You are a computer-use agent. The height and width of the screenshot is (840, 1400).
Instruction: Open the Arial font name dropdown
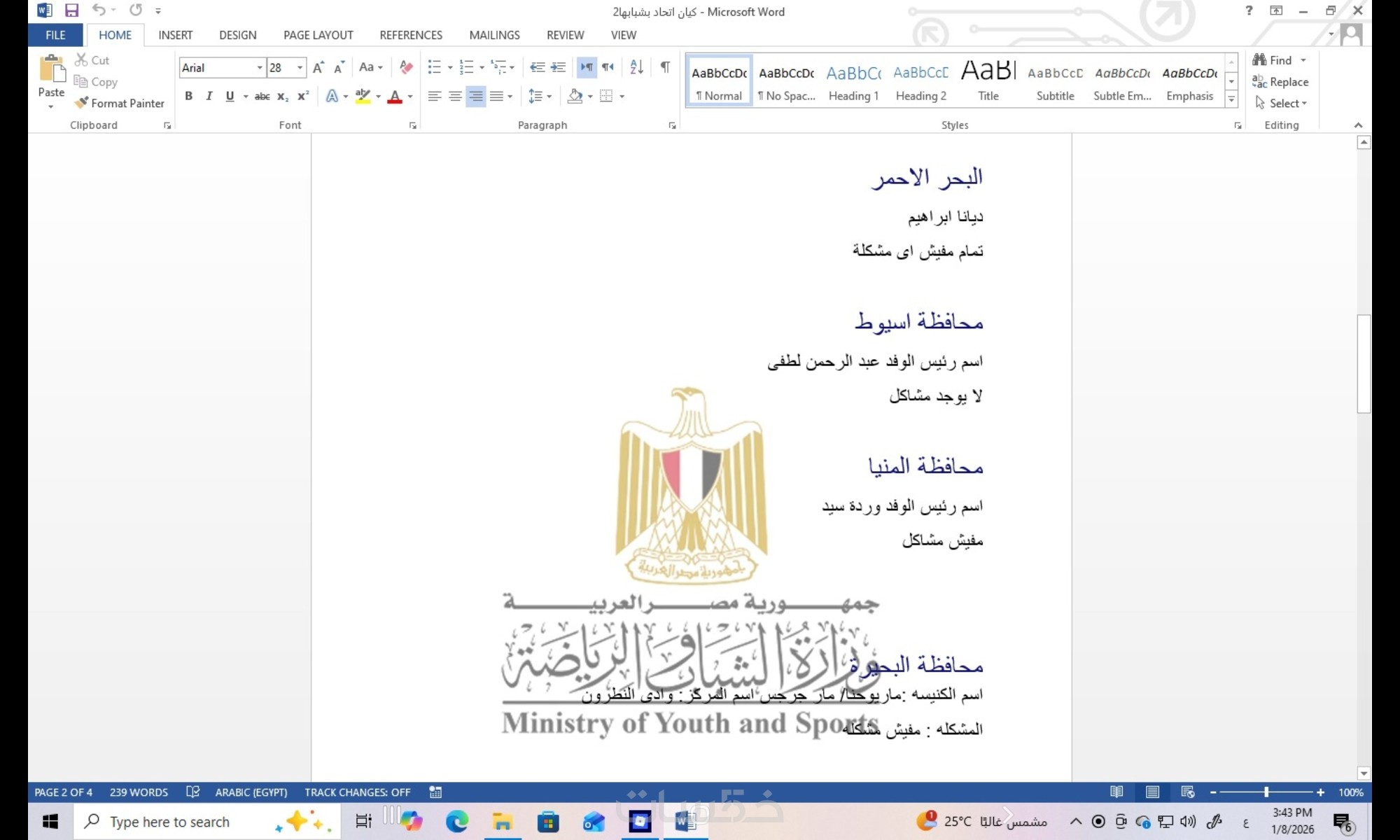[260, 67]
